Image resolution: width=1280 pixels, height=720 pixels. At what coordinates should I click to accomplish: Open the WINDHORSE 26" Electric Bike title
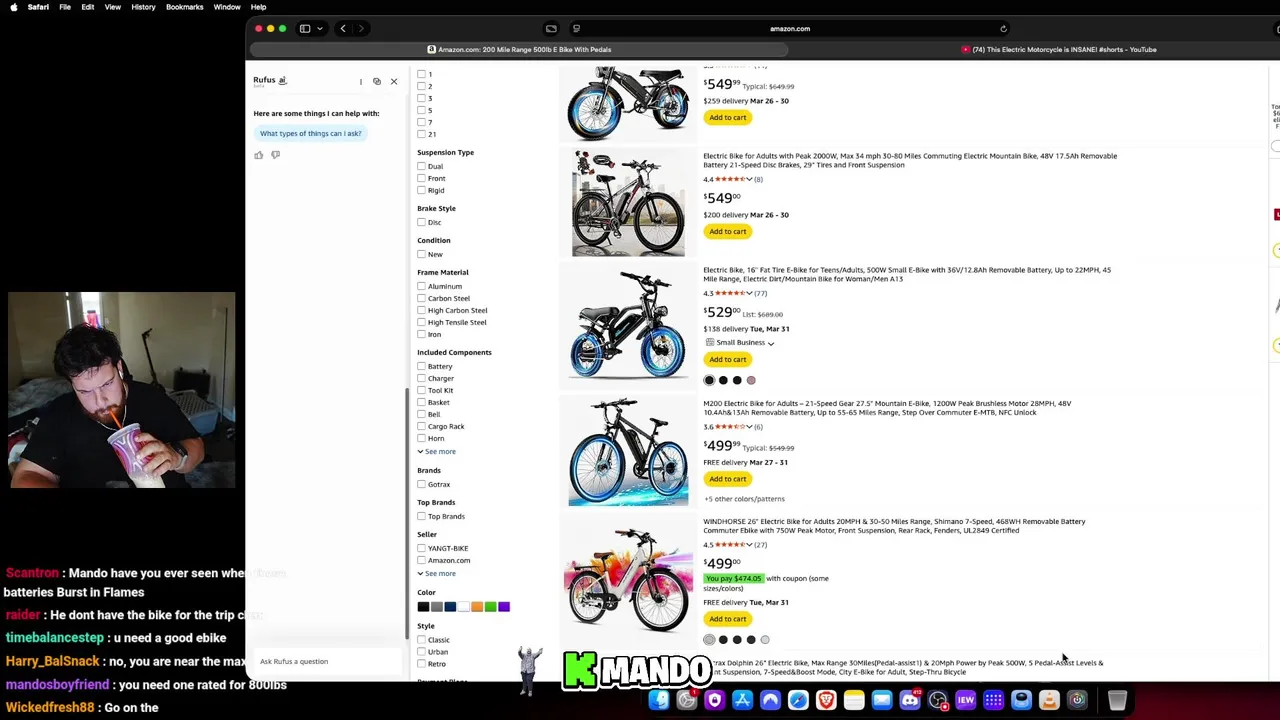pyautogui.click(x=894, y=526)
